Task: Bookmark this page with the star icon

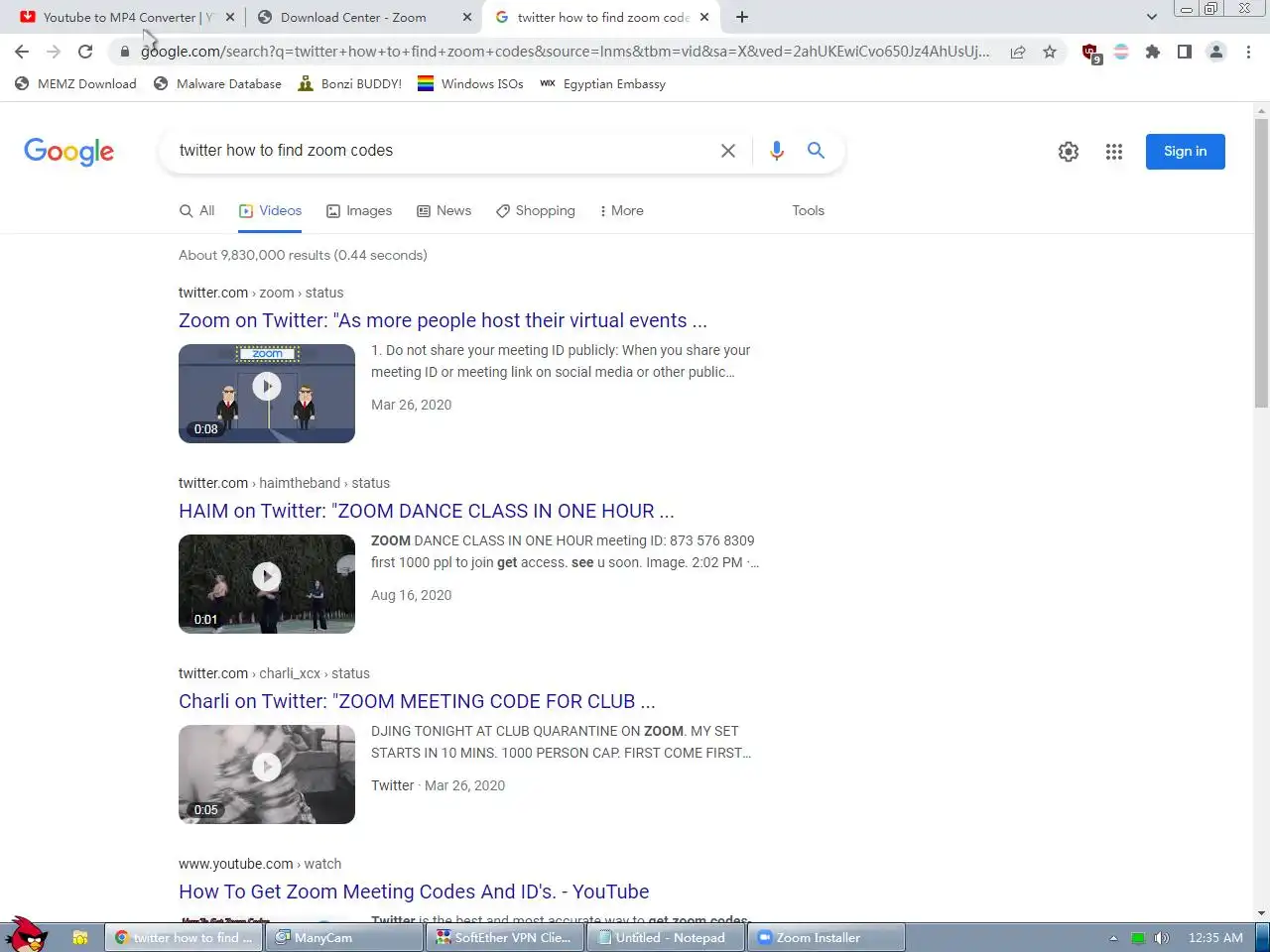Action: (x=1050, y=52)
